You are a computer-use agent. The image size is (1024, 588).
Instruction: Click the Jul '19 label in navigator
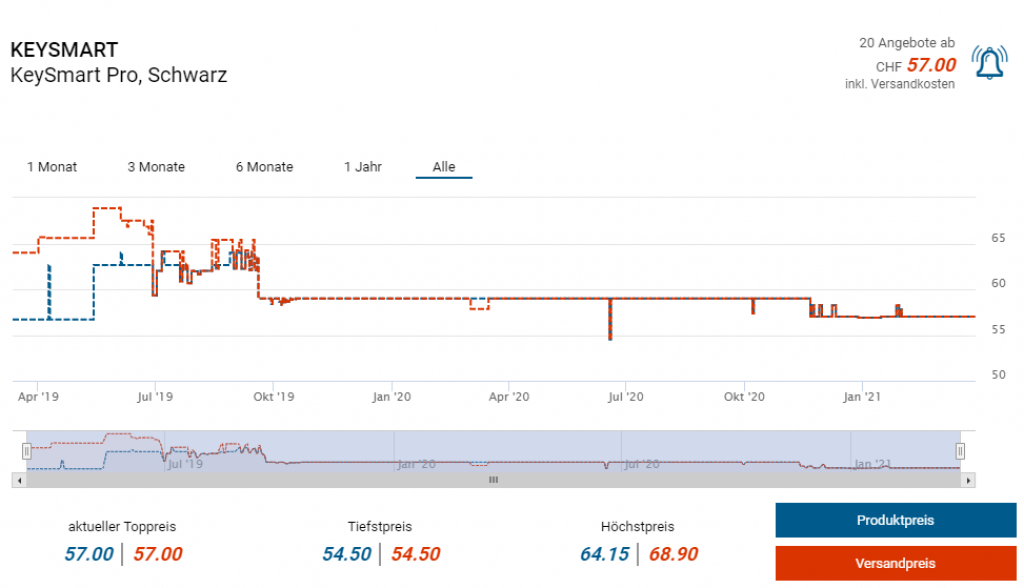click(186, 463)
